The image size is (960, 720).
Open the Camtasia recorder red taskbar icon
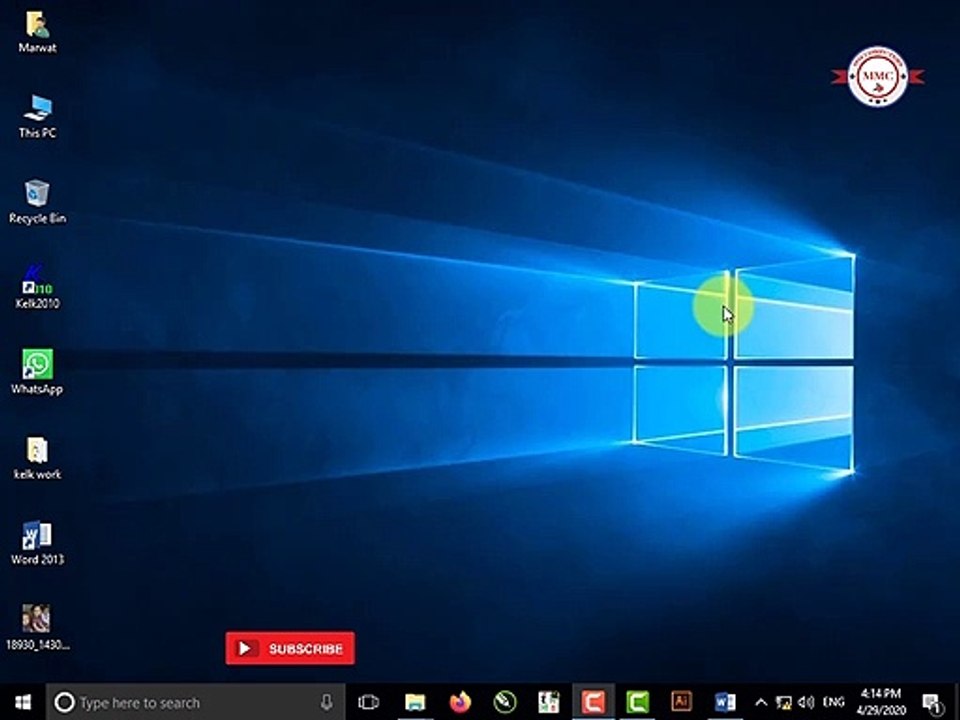(593, 702)
